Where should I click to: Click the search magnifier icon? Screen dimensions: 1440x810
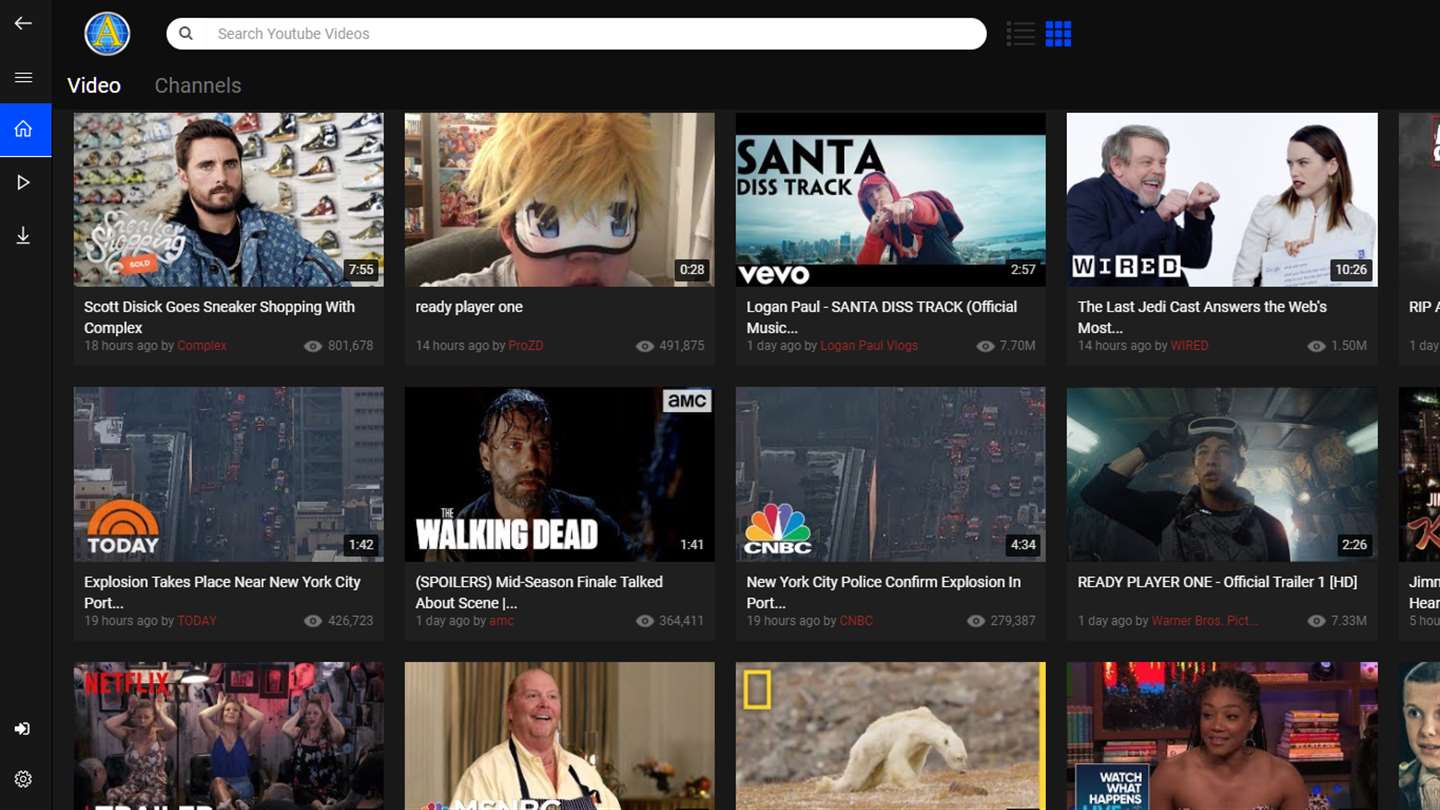tap(186, 33)
